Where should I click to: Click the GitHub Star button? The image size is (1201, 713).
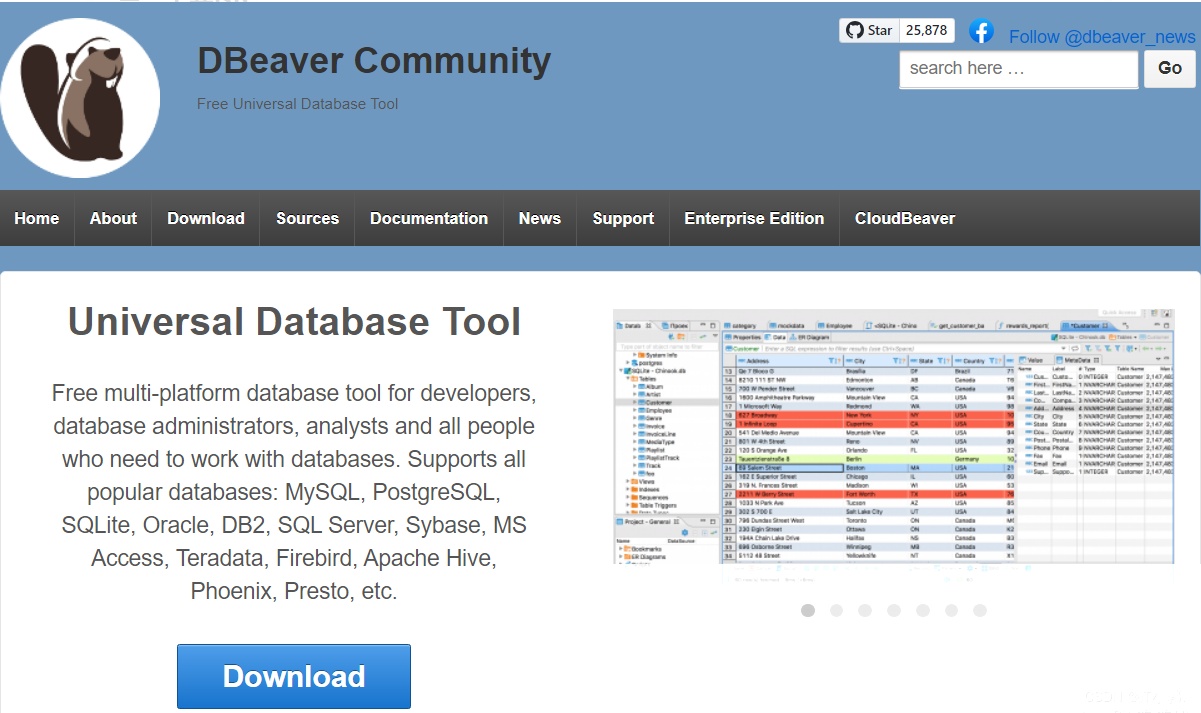[x=869, y=31]
